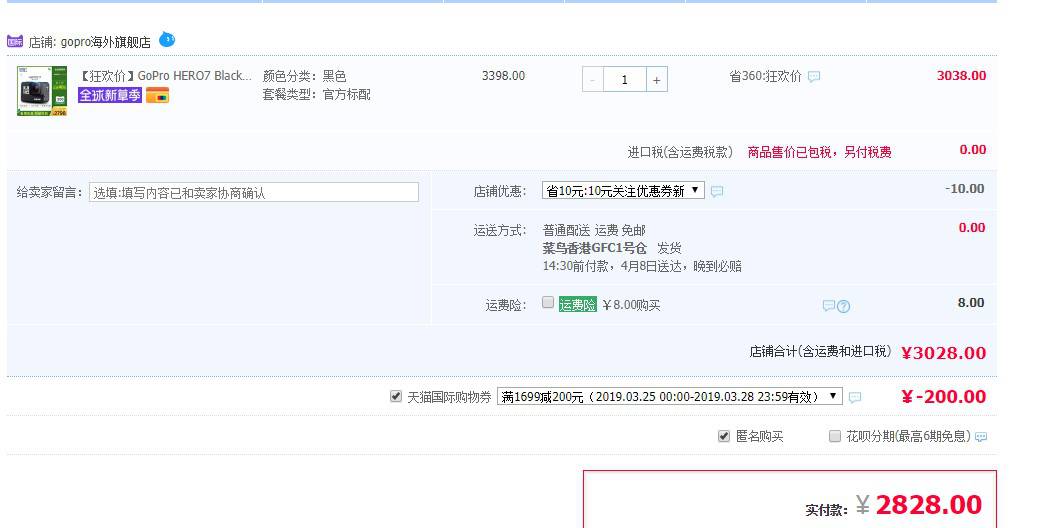Click the credit card payment icon
The height and width of the screenshot is (528, 1045).
click(x=157, y=96)
